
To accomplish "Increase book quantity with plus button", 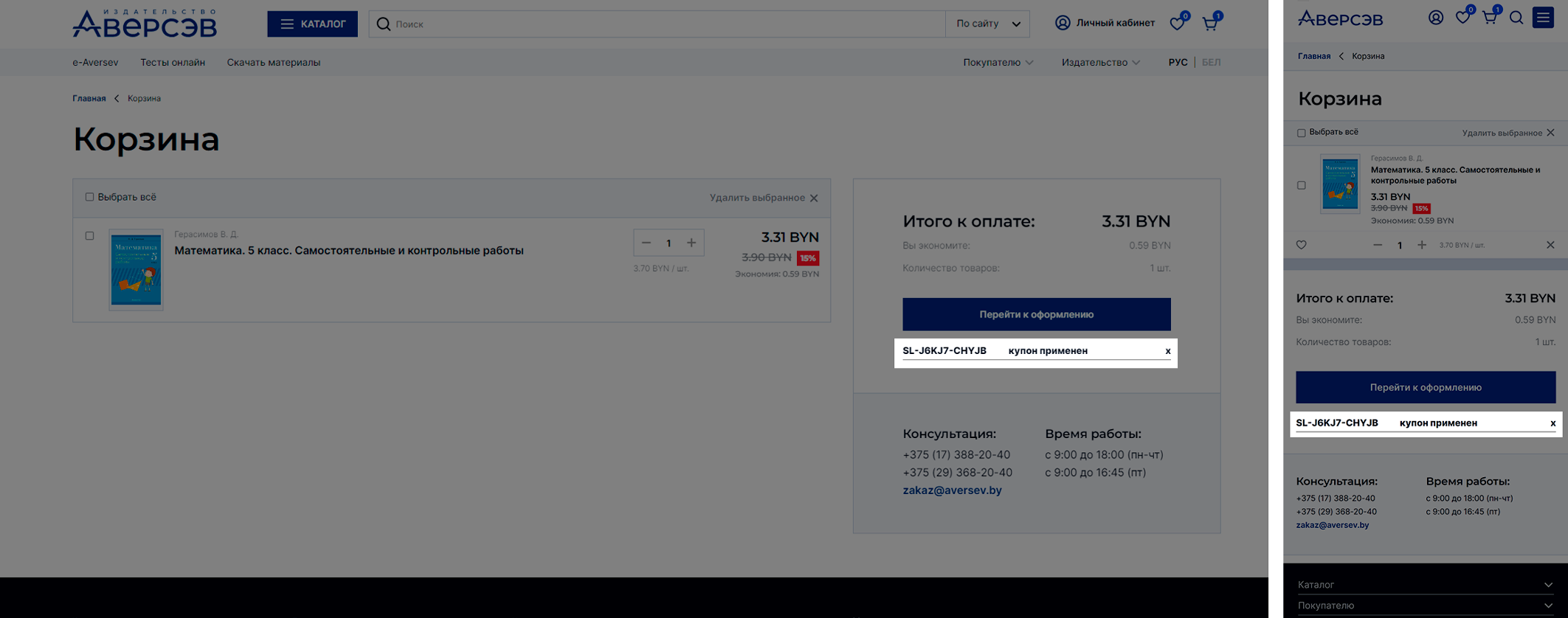I will pyautogui.click(x=691, y=243).
